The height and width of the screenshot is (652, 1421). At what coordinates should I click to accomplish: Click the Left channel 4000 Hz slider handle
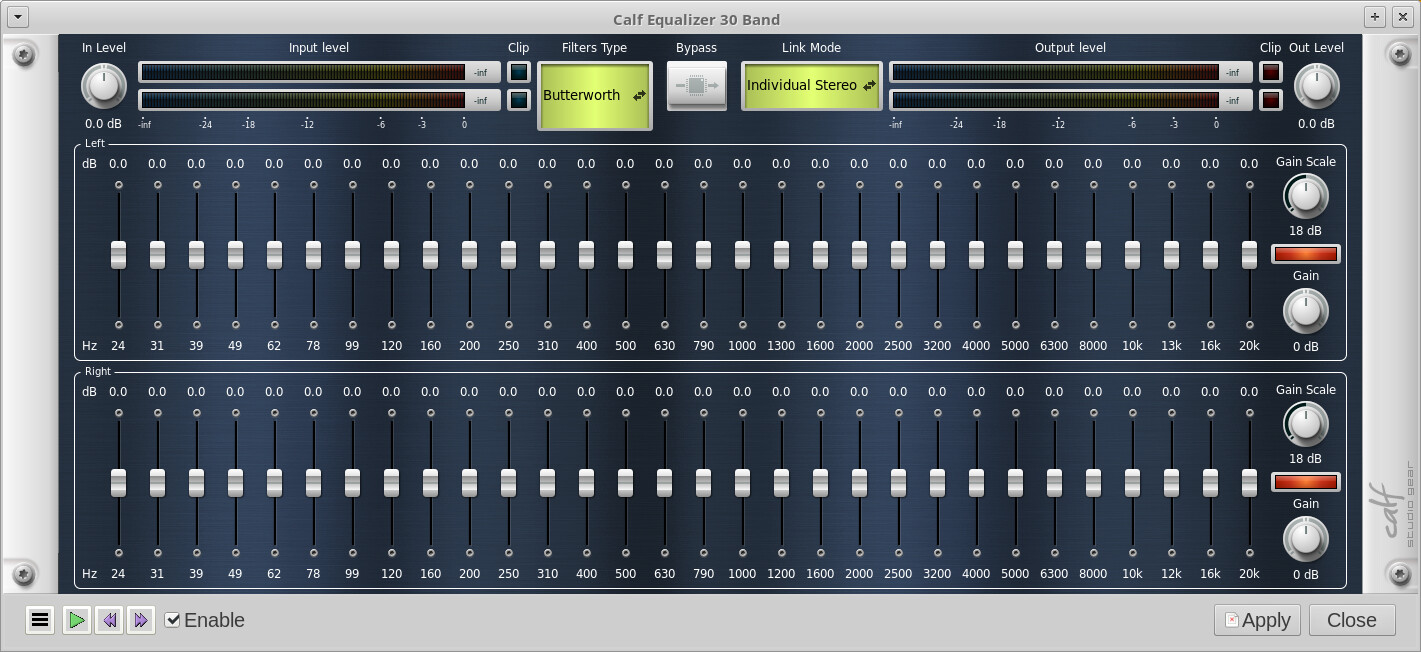(976, 255)
